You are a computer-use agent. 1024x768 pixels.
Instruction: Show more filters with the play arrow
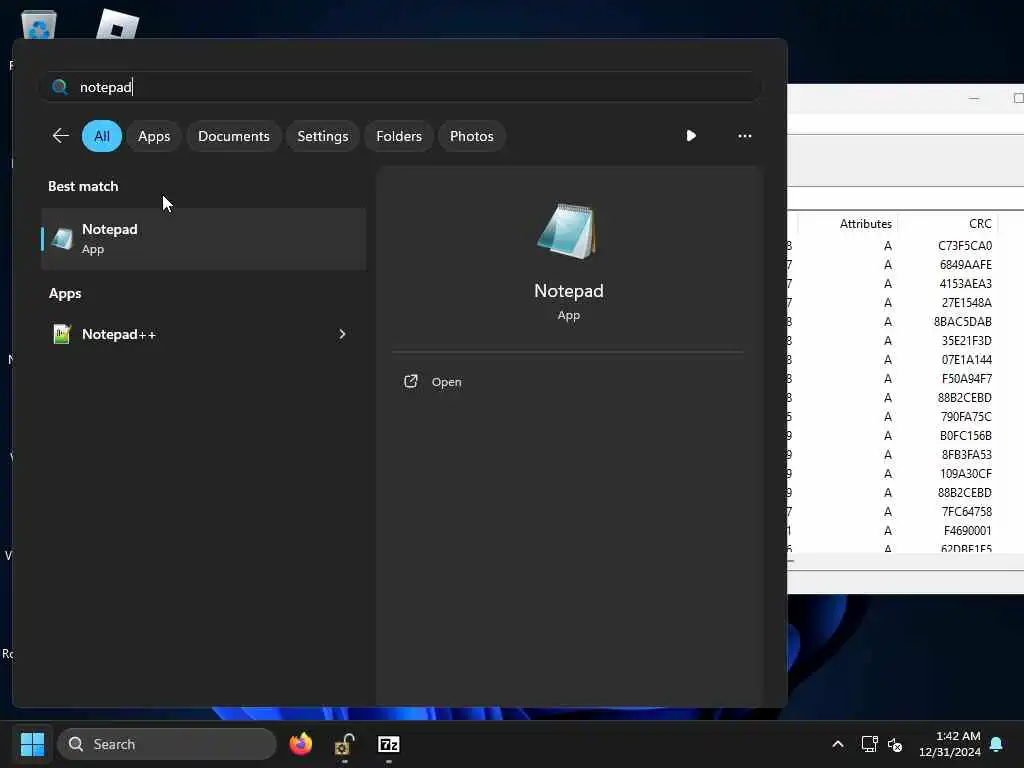[x=691, y=136]
